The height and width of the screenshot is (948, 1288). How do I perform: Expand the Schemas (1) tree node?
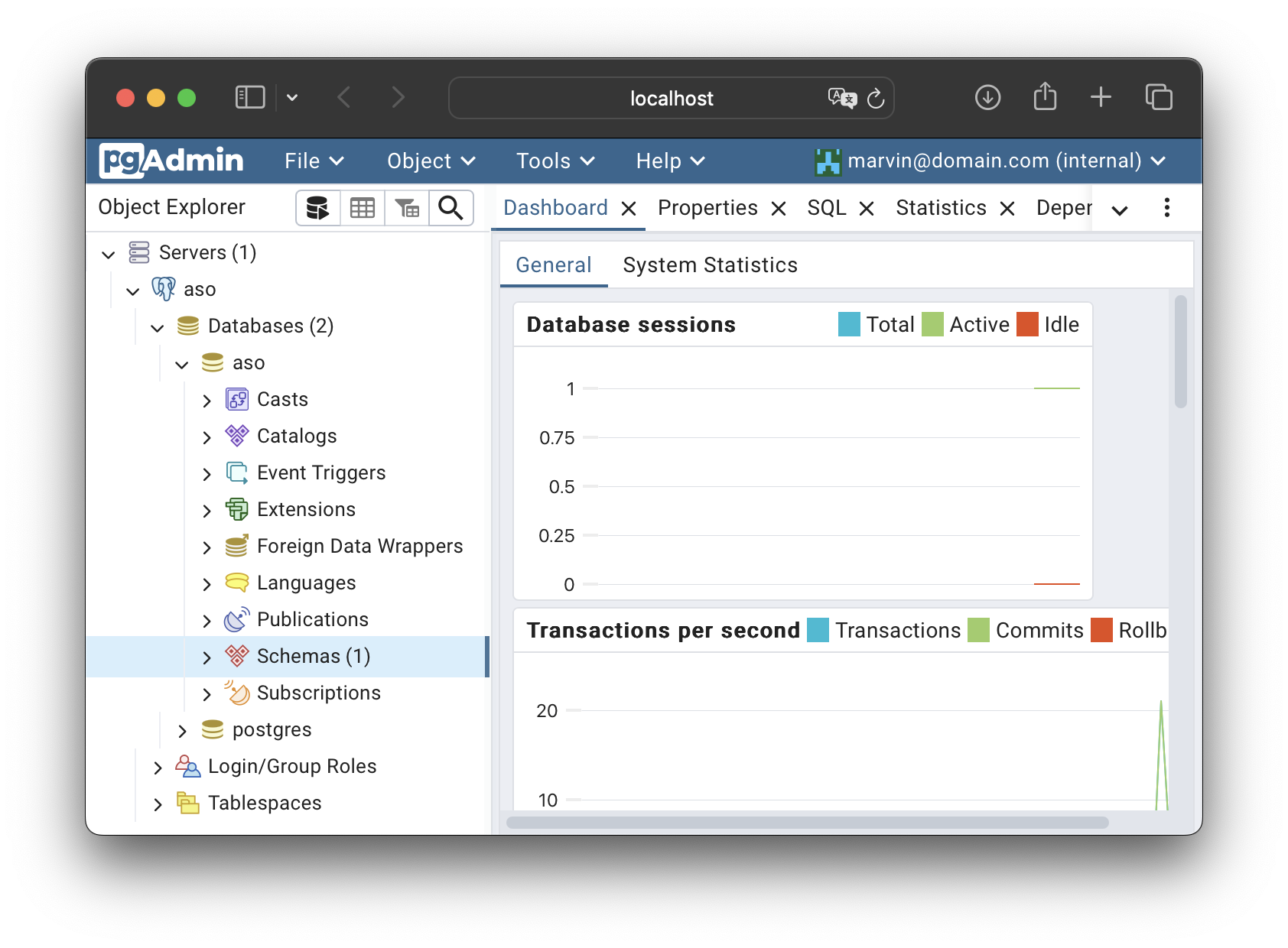[x=207, y=657]
